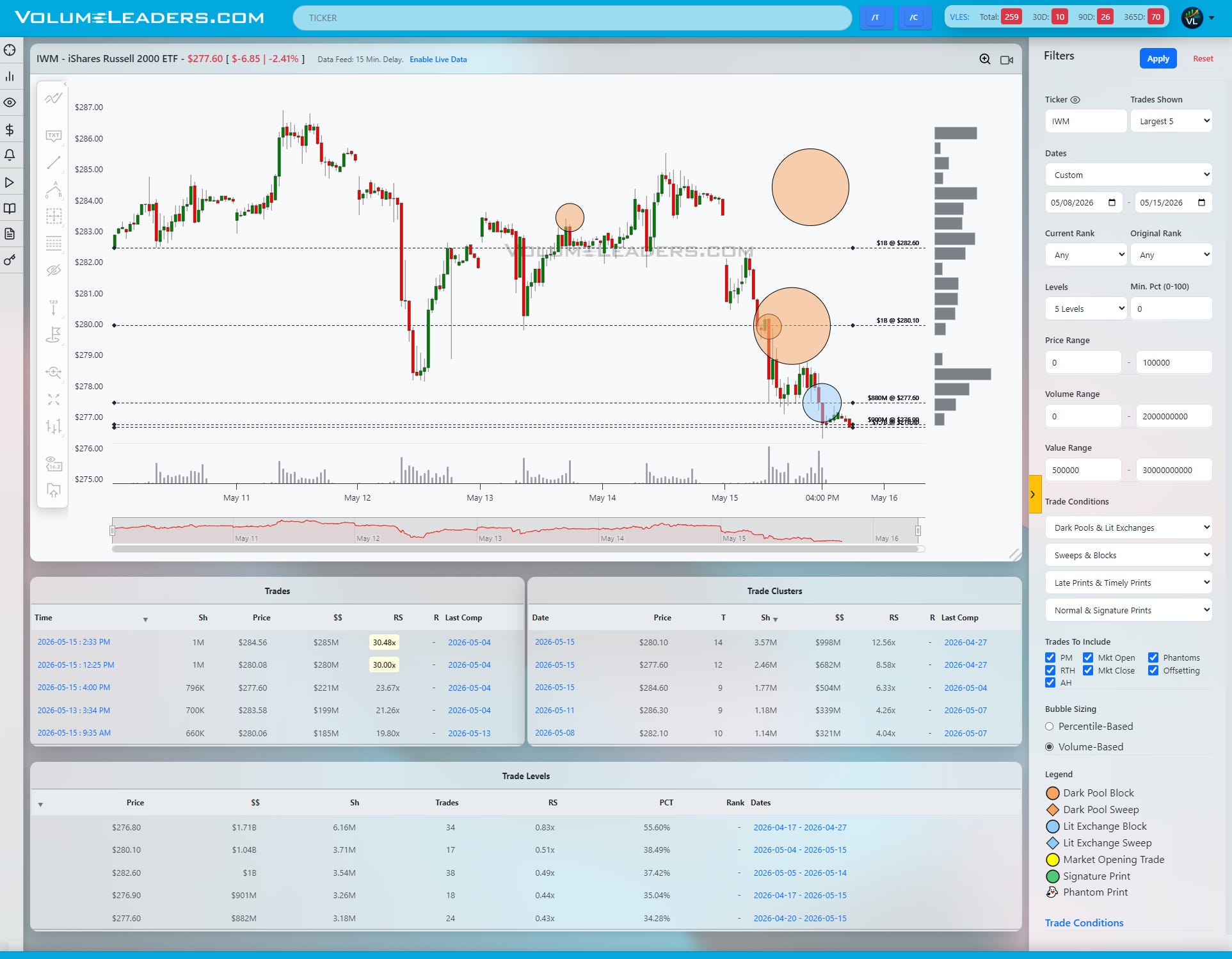Viewport: 1232px width, 959px height.
Task: Sort the Trades table by Time column
Action: pyautogui.click(x=44, y=618)
